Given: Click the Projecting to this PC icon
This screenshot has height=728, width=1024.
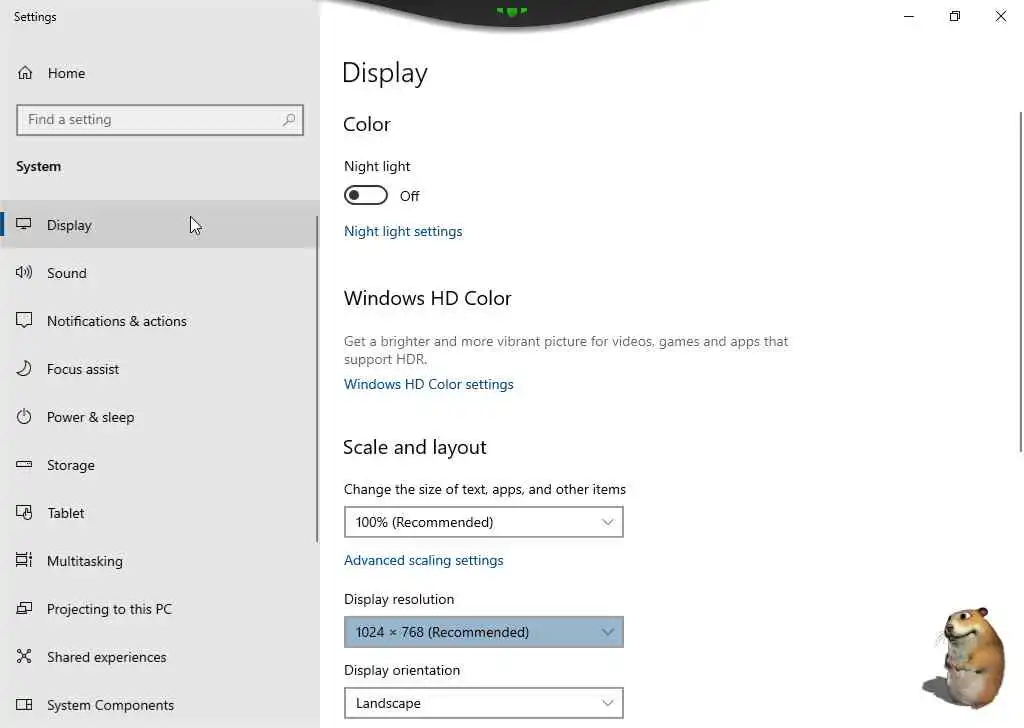Looking at the screenshot, I should (24, 609).
